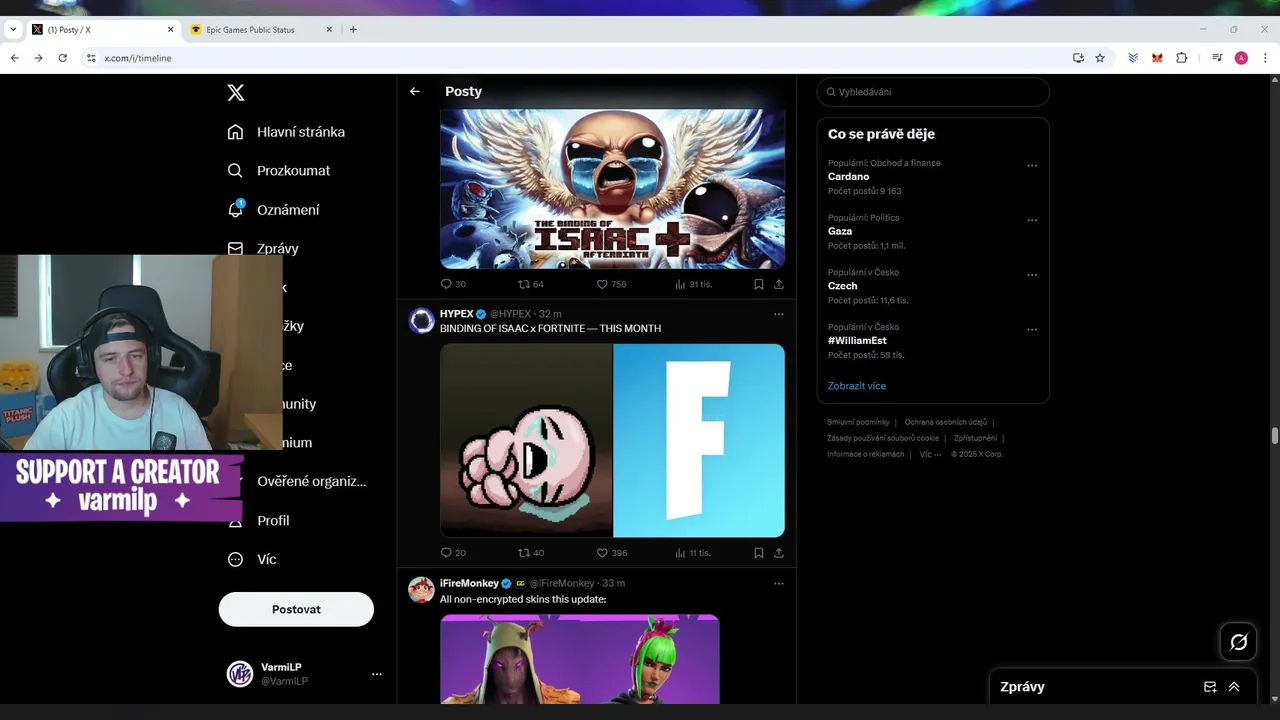The width and height of the screenshot is (1280, 720).
Task: Click the Postovat button
Action: point(296,609)
